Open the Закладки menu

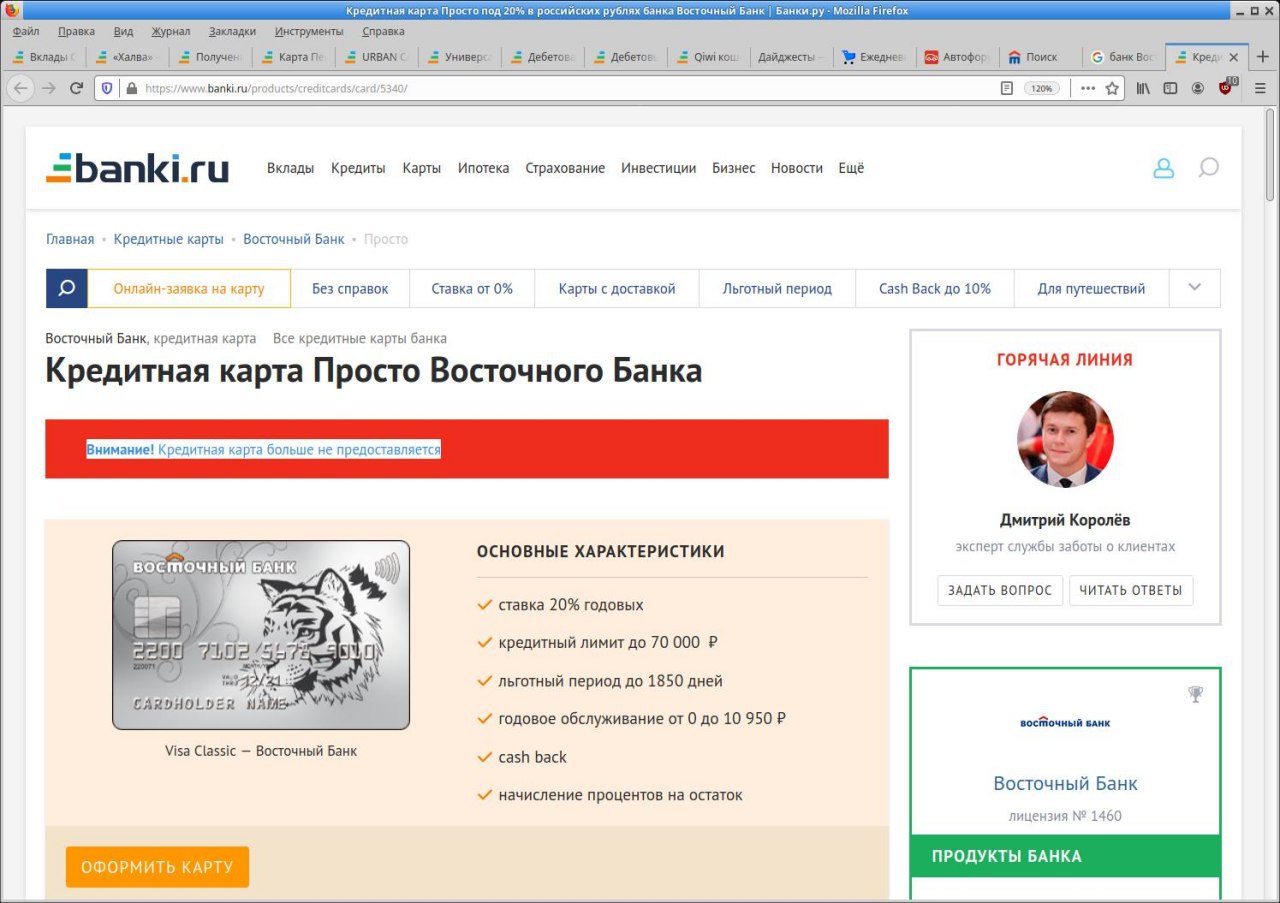[x=232, y=31]
